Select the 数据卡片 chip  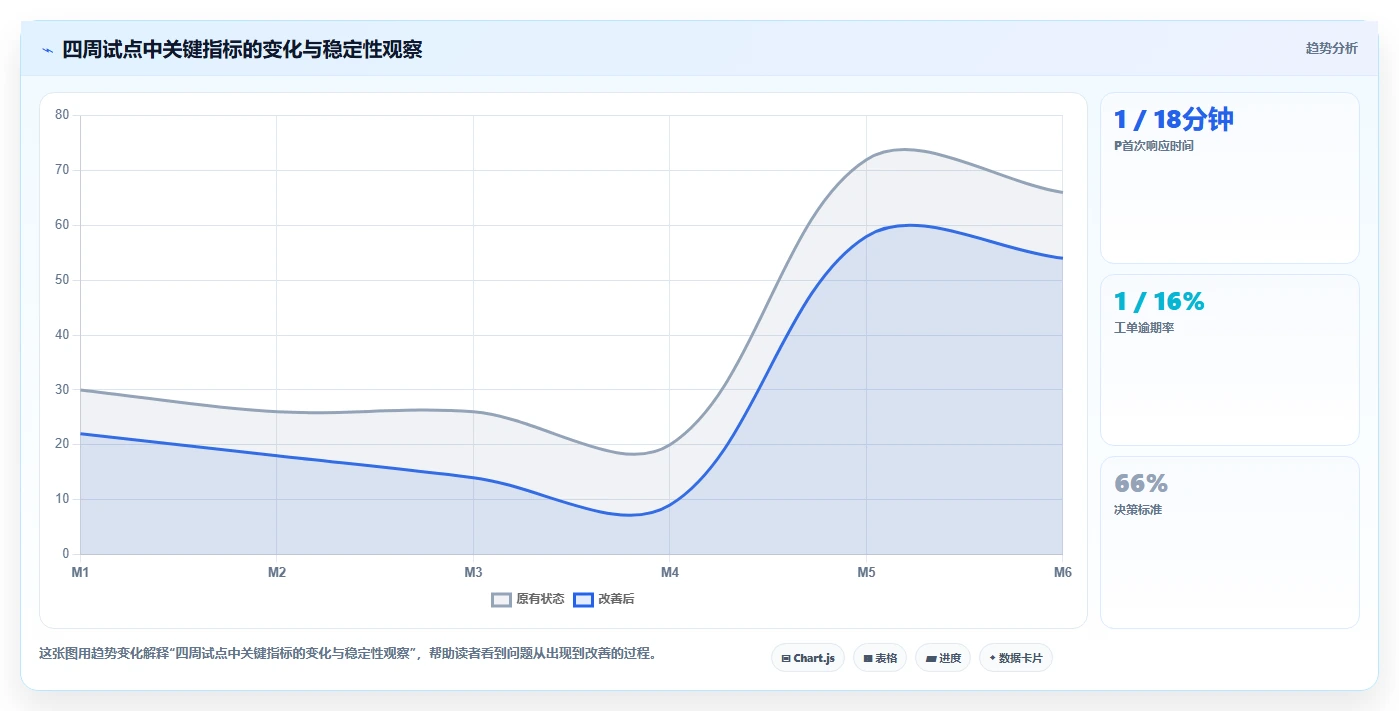coord(1016,658)
